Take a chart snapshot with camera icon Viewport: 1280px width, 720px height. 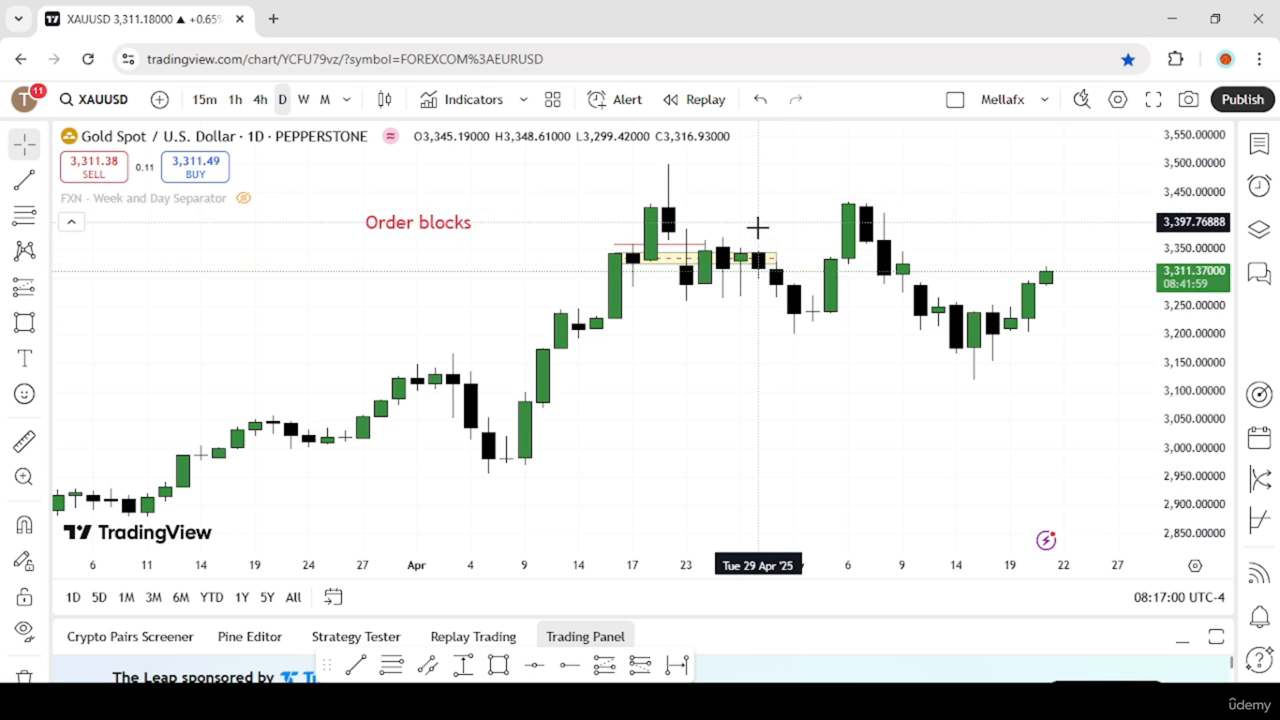[1188, 99]
